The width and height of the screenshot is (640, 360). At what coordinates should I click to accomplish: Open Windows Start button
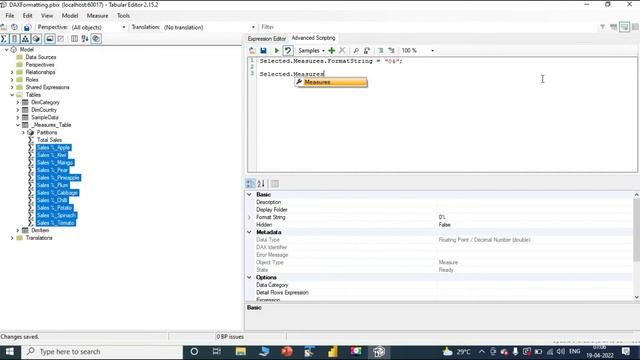point(9,352)
